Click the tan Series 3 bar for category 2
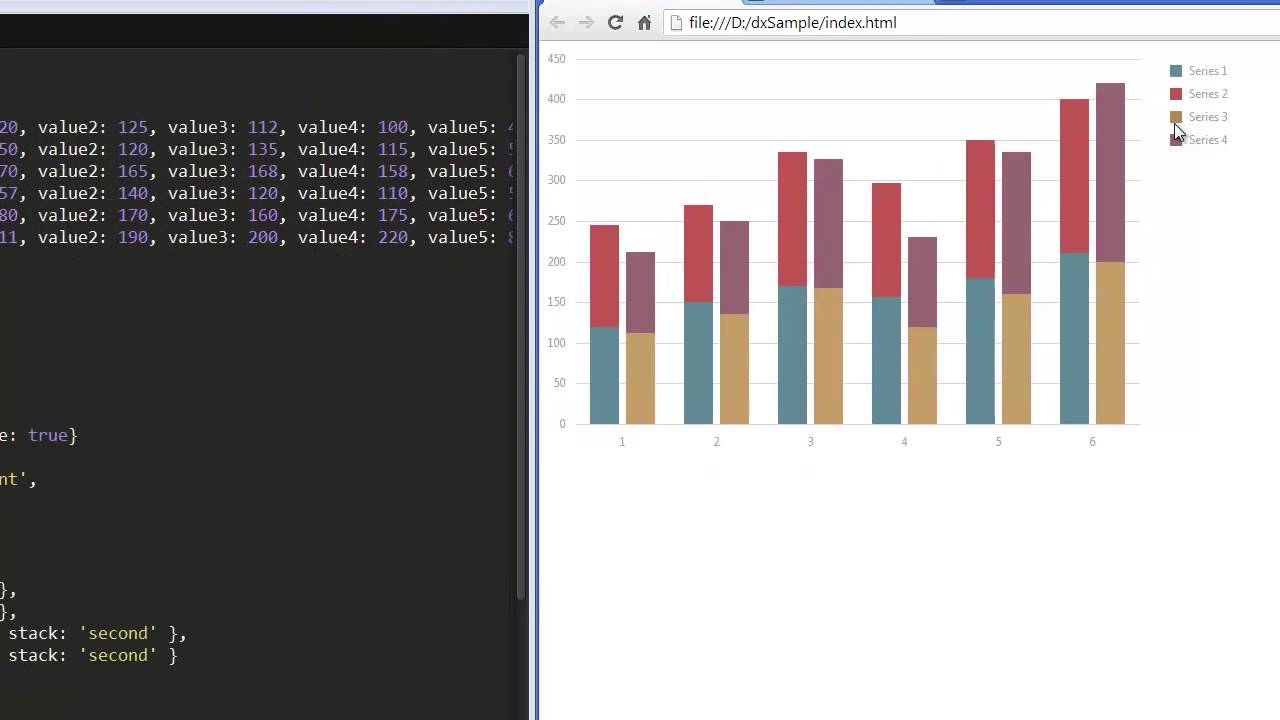The width and height of the screenshot is (1280, 720). tap(734, 369)
